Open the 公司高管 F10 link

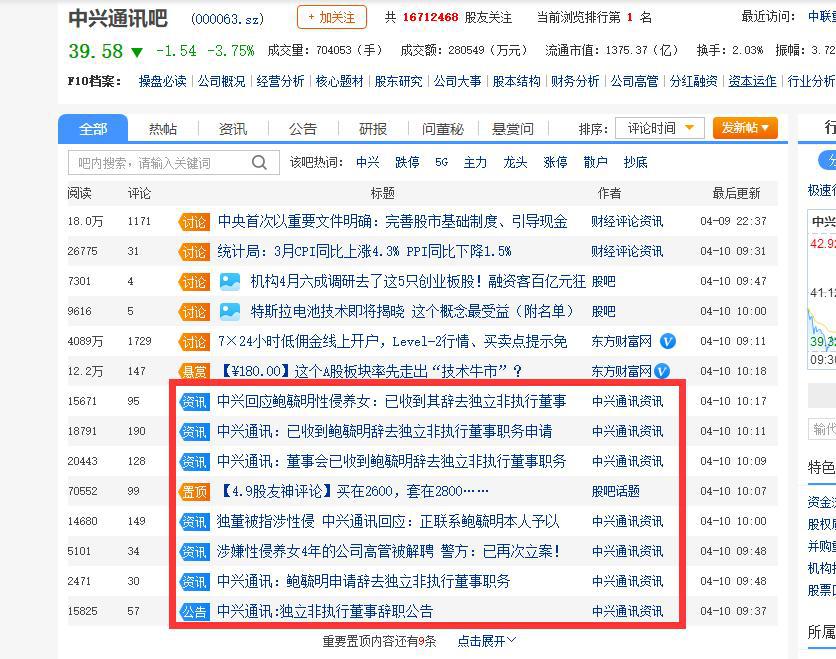coord(634,81)
